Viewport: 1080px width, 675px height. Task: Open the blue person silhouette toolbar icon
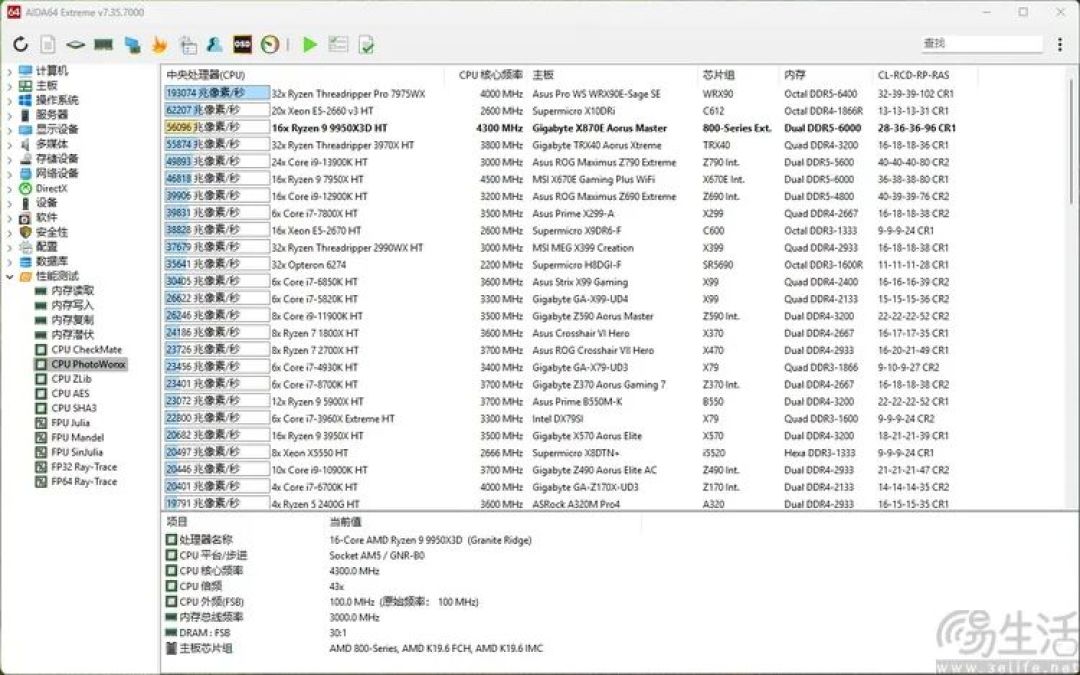pos(215,44)
